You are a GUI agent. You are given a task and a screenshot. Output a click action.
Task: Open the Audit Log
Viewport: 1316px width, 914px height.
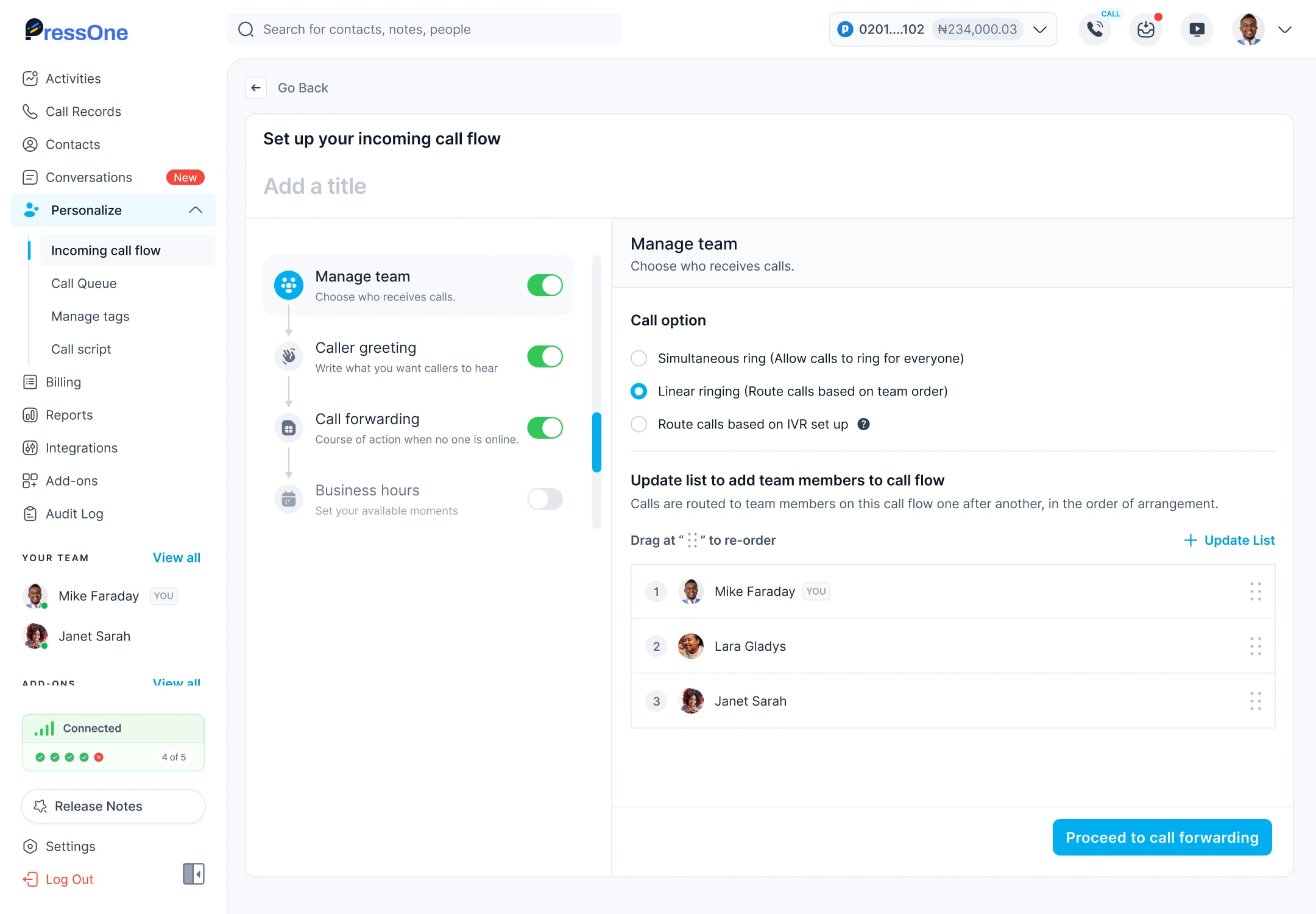tap(74, 514)
